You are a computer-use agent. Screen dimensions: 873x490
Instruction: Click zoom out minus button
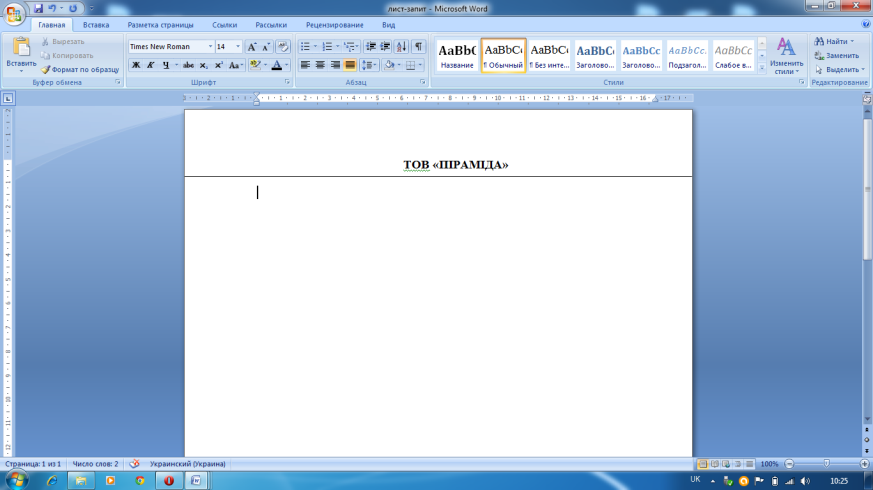click(789, 464)
